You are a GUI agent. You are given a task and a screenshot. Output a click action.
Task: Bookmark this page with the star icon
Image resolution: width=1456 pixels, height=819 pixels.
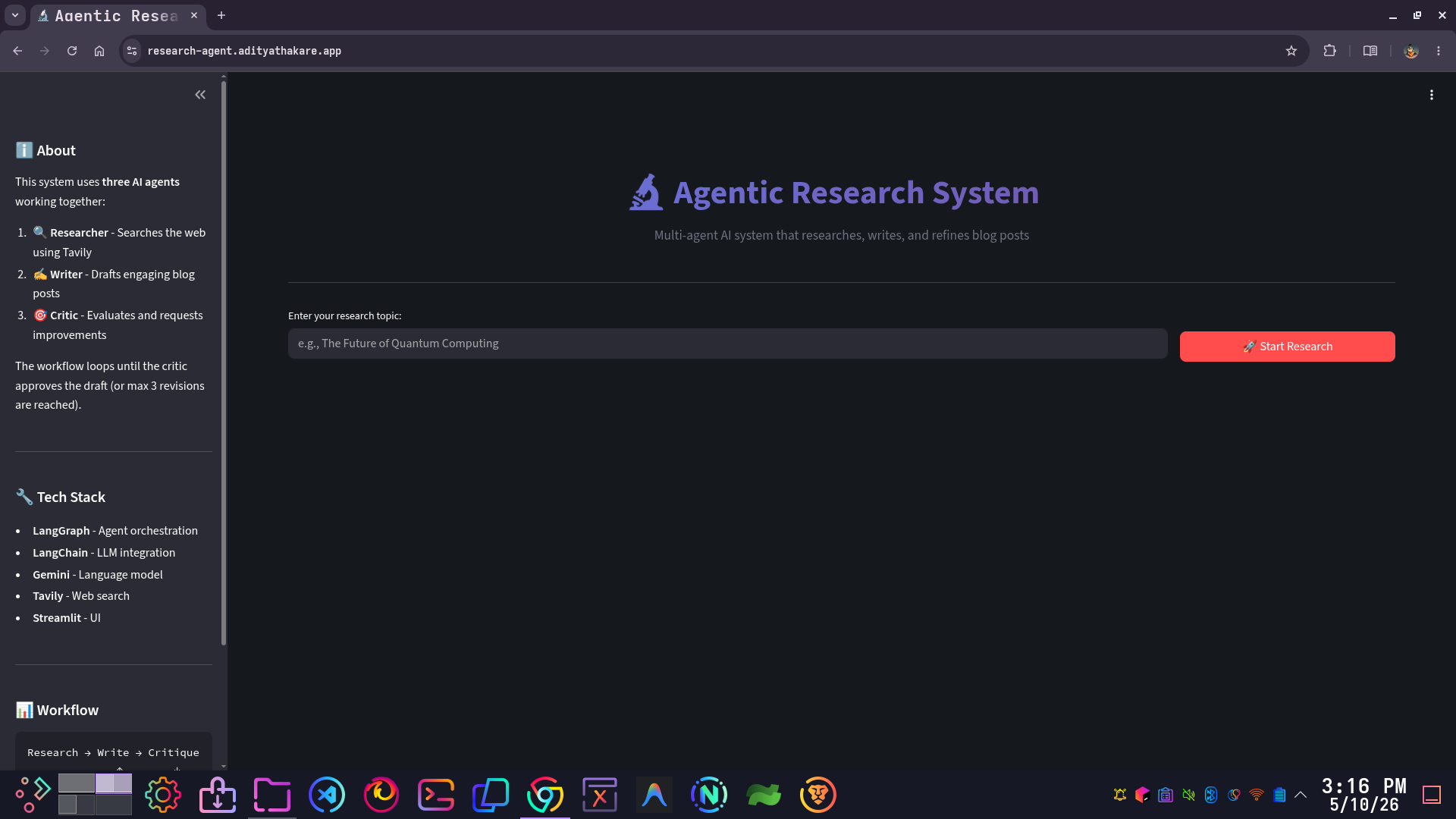pyautogui.click(x=1291, y=51)
